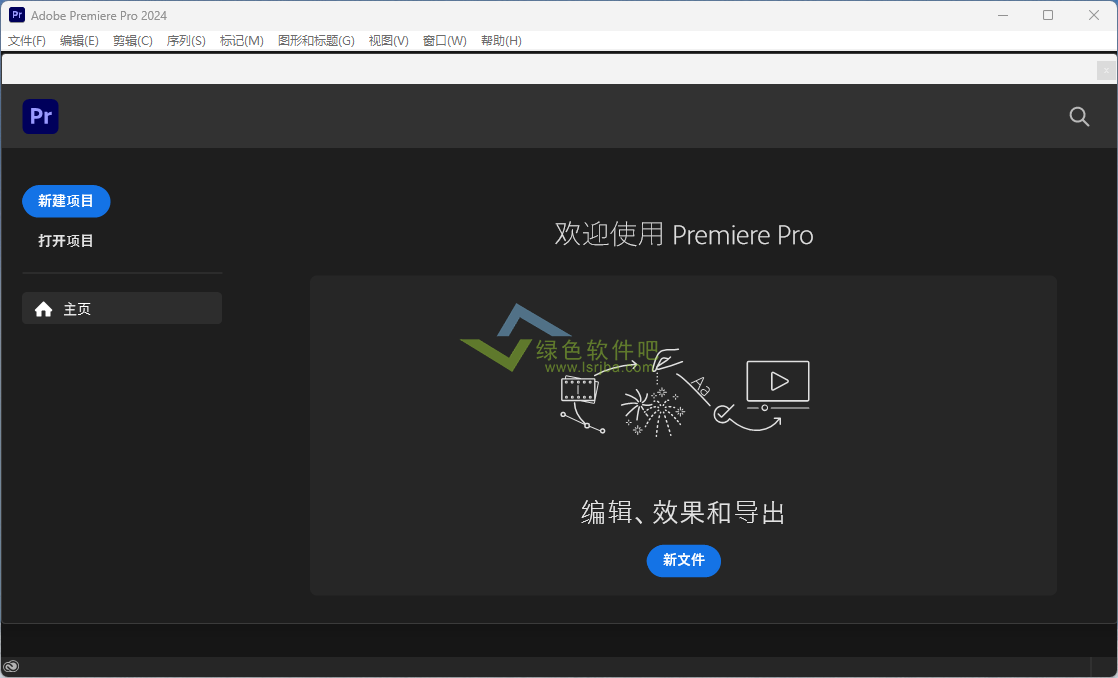Open the 窗口(W) menu
This screenshot has width=1118, height=678.
tap(444, 41)
